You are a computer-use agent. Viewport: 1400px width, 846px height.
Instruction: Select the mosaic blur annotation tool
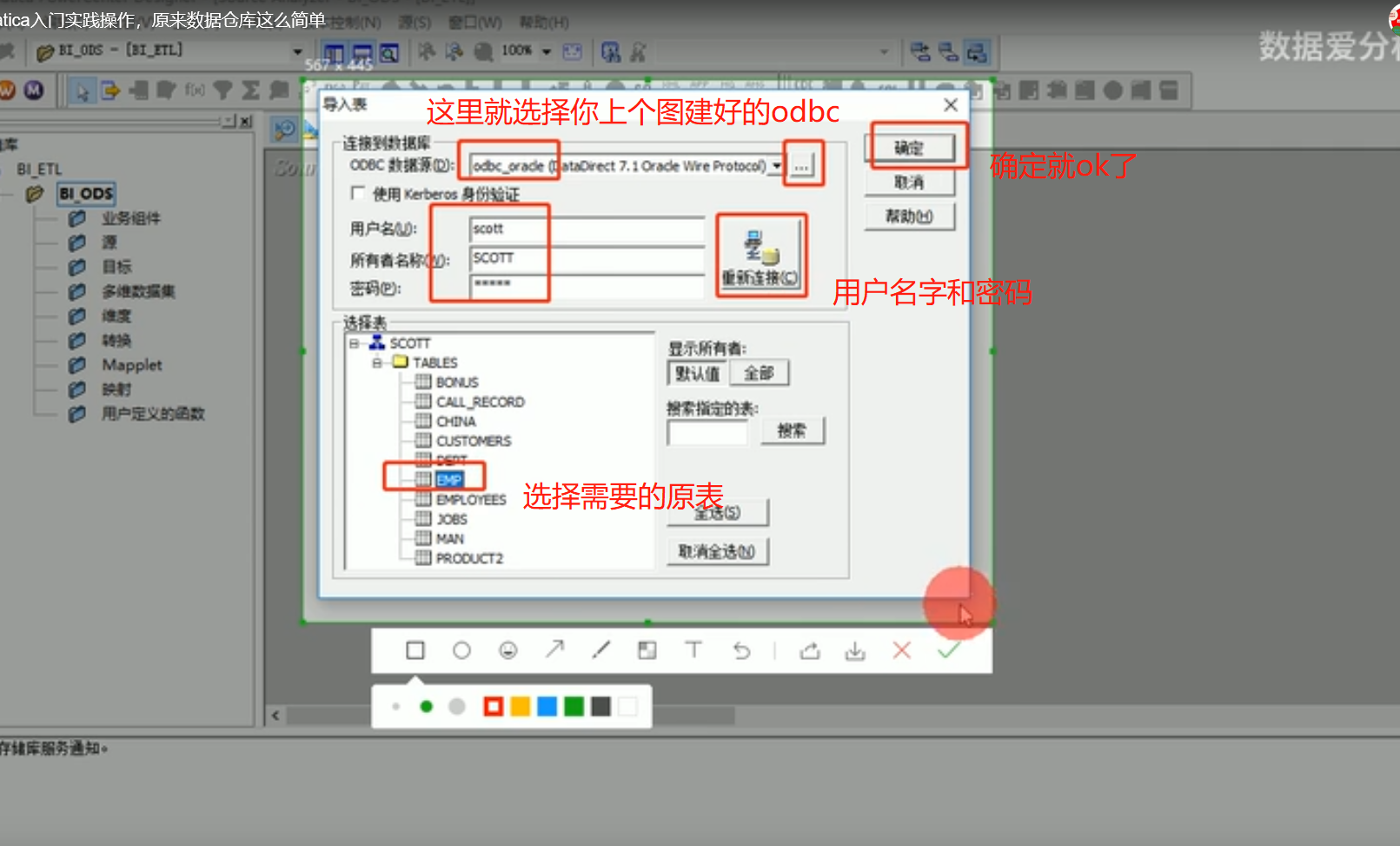[x=647, y=649]
